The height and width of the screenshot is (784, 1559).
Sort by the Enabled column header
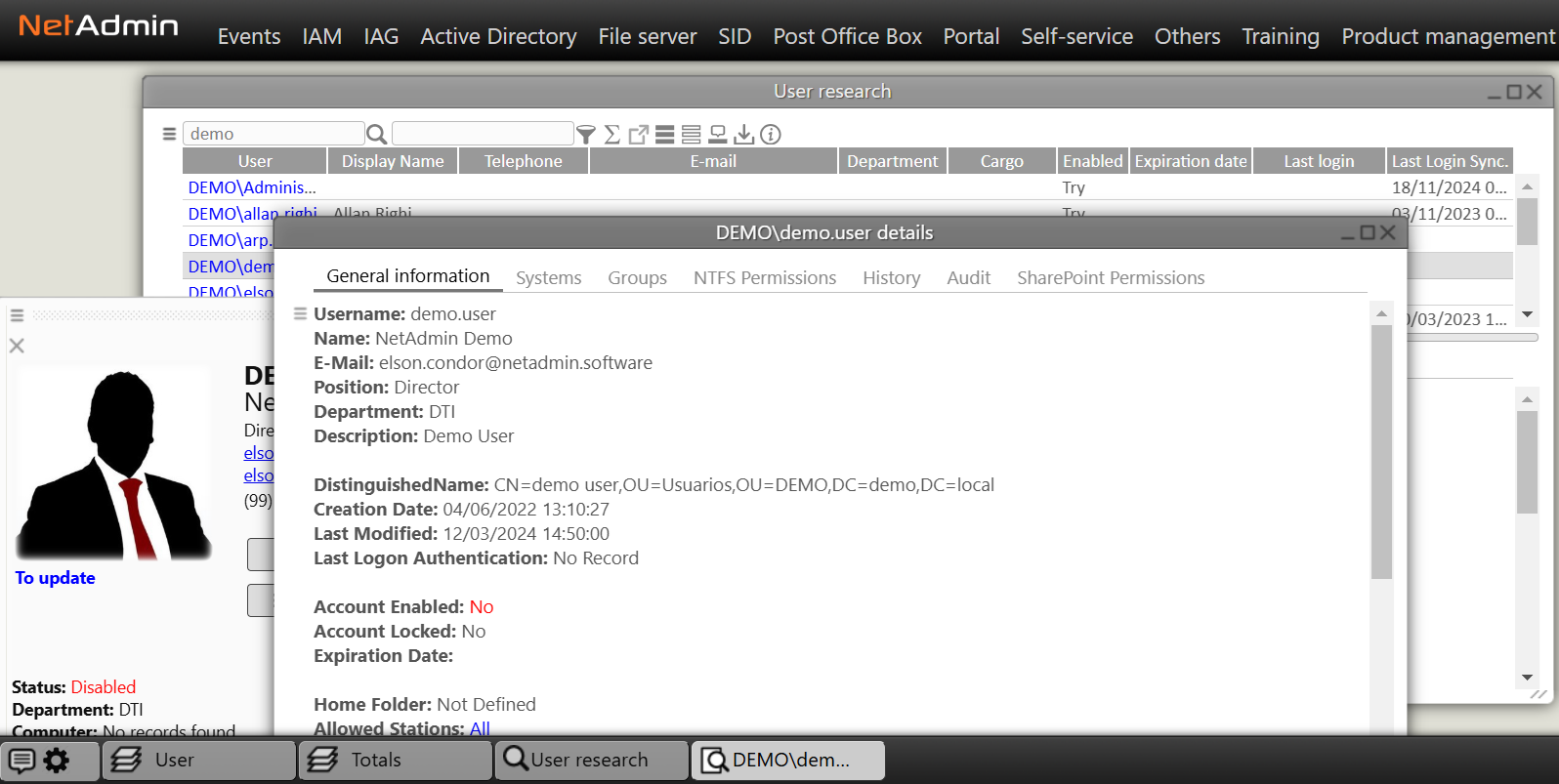pyautogui.click(x=1093, y=161)
